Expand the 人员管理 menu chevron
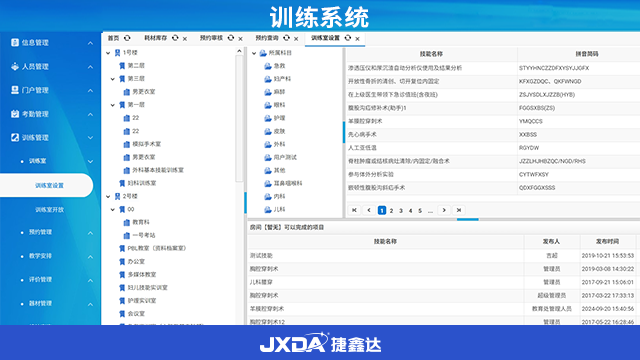This screenshot has height=360, width=640. click(90, 67)
